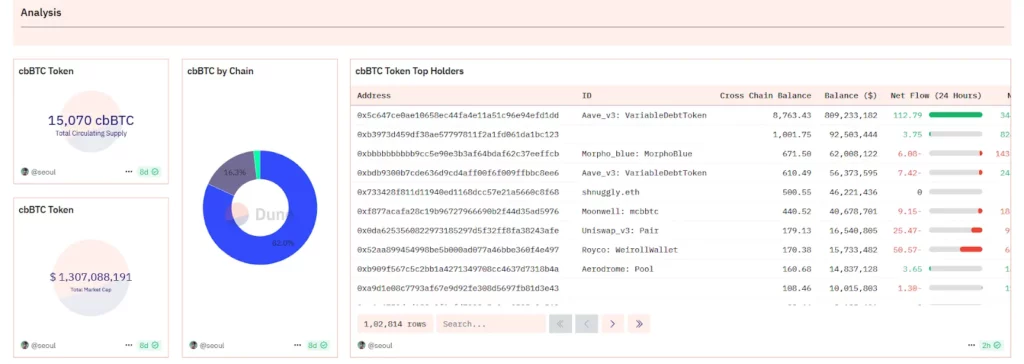Select address 0xbbbbbbbbbb9cc5e90e3b3af64bdaf62c37eeffcb
The image size is (1024, 364).
[458, 154]
